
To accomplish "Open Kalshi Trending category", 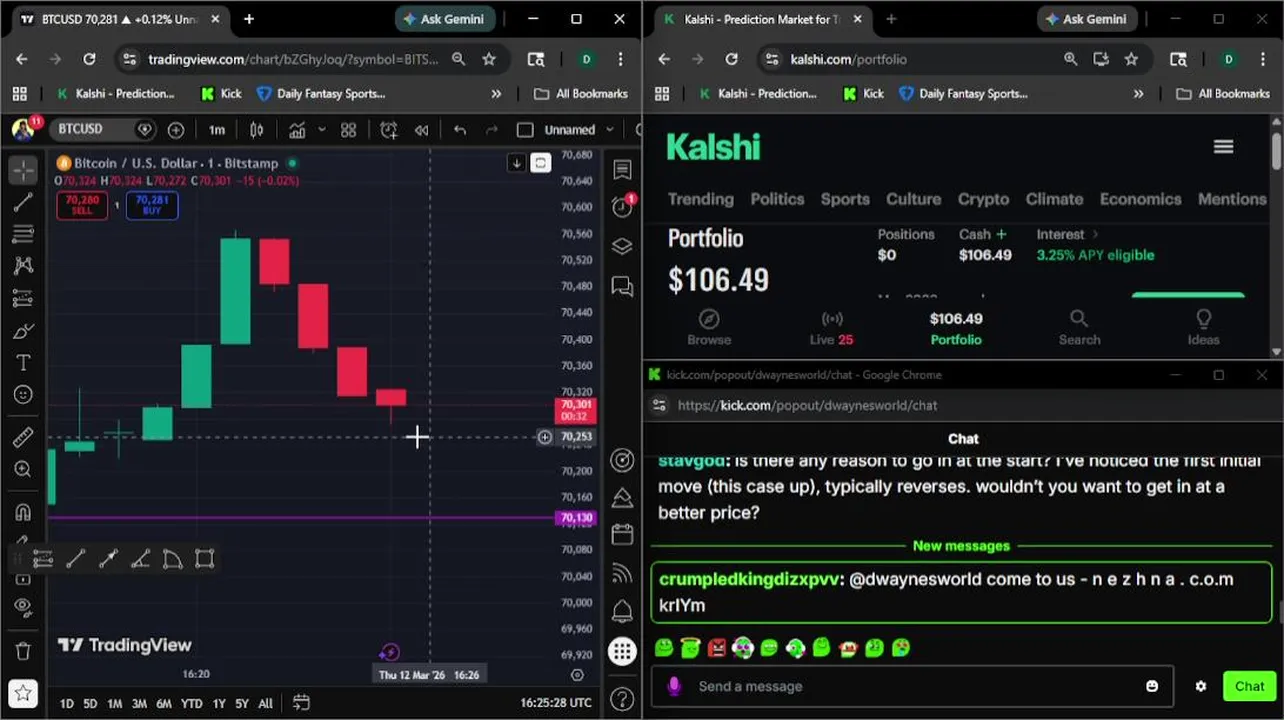I will coord(701,199).
